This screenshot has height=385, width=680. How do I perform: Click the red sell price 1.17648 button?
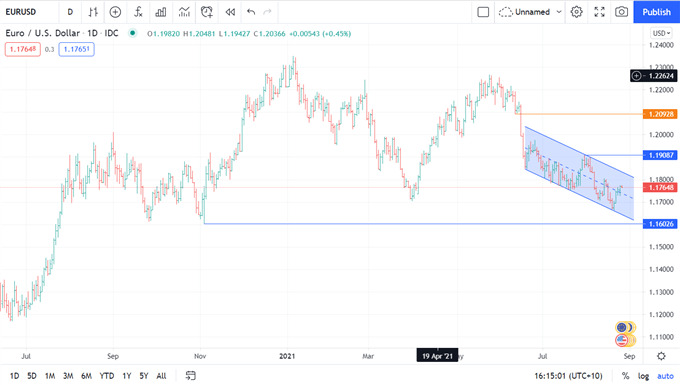point(23,49)
